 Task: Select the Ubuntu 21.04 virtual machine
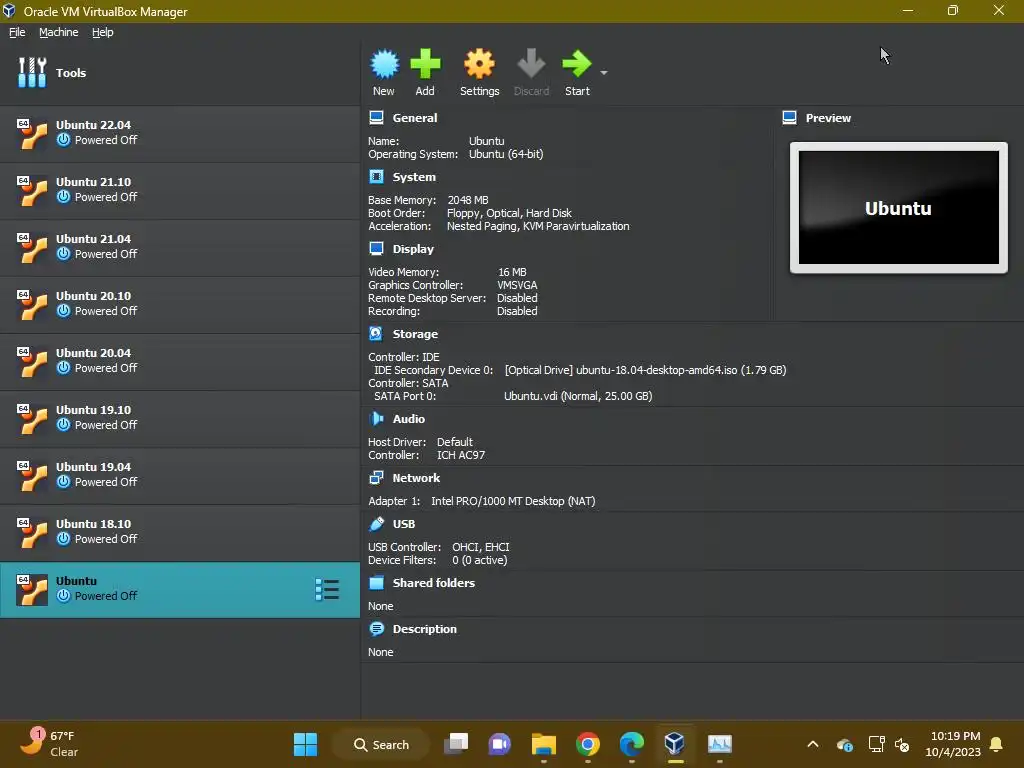tap(180, 247)
